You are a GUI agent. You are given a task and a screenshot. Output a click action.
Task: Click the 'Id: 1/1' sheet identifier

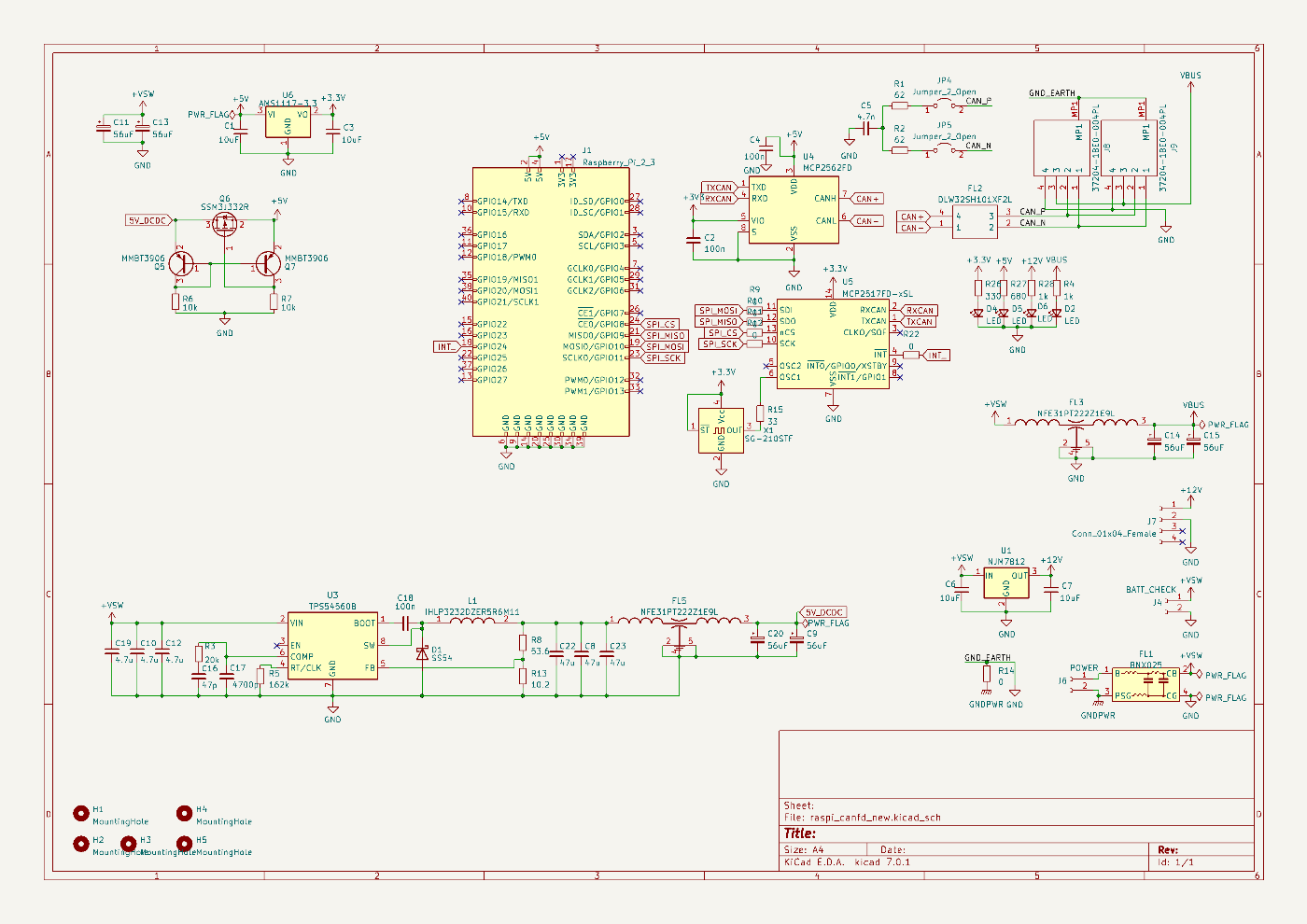(x=1175, y=862)
